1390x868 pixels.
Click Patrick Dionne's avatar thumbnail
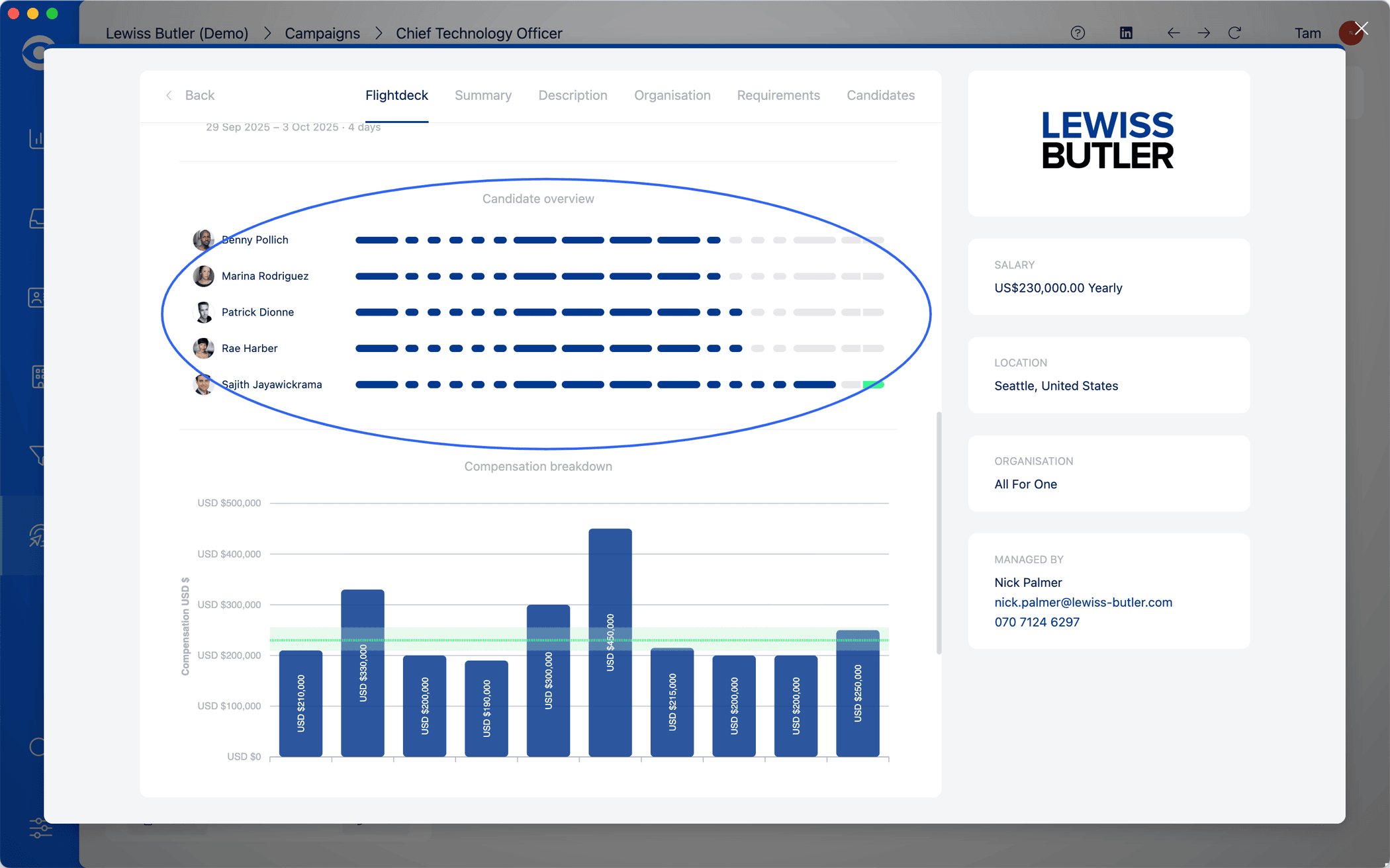click(203, 312)
